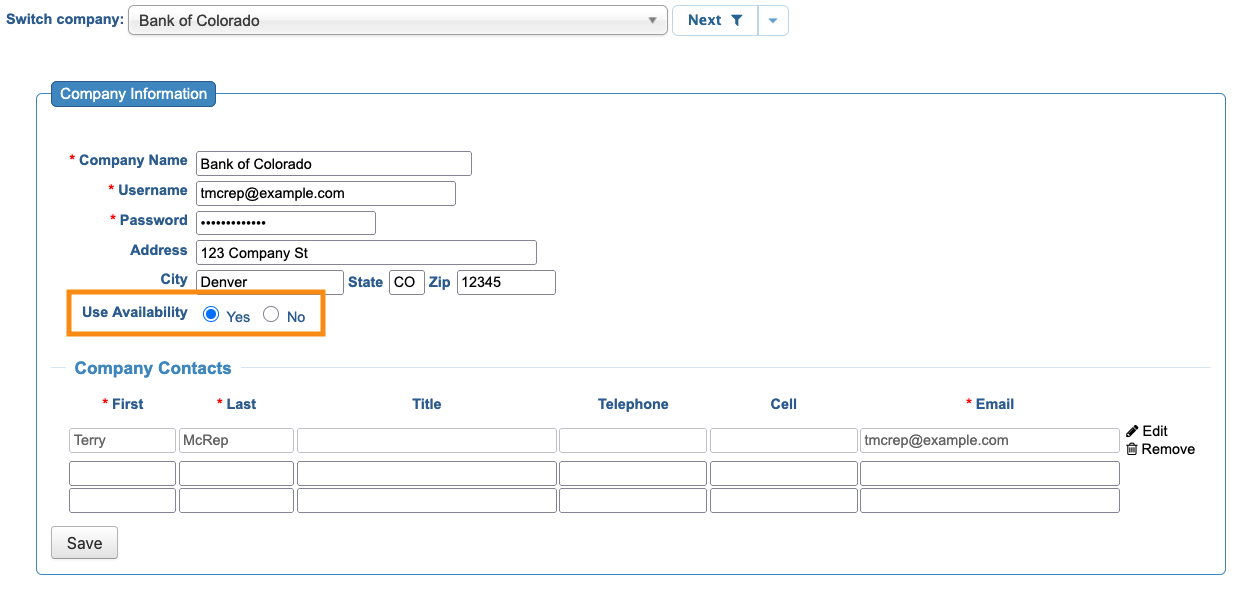Screen dimensions: 1248x597
Task: Click the Save button
Action: click(x=84, y=543)
